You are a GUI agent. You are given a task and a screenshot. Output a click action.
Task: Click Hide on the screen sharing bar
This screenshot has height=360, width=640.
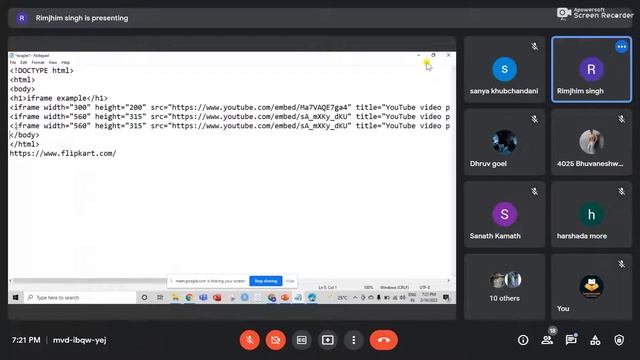[x=290, y=281]
